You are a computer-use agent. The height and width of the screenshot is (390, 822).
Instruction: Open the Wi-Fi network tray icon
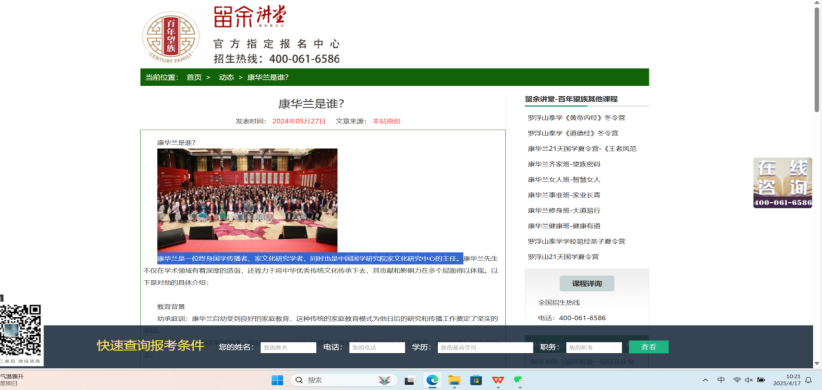pyautogui.click(x=737, y=380)
